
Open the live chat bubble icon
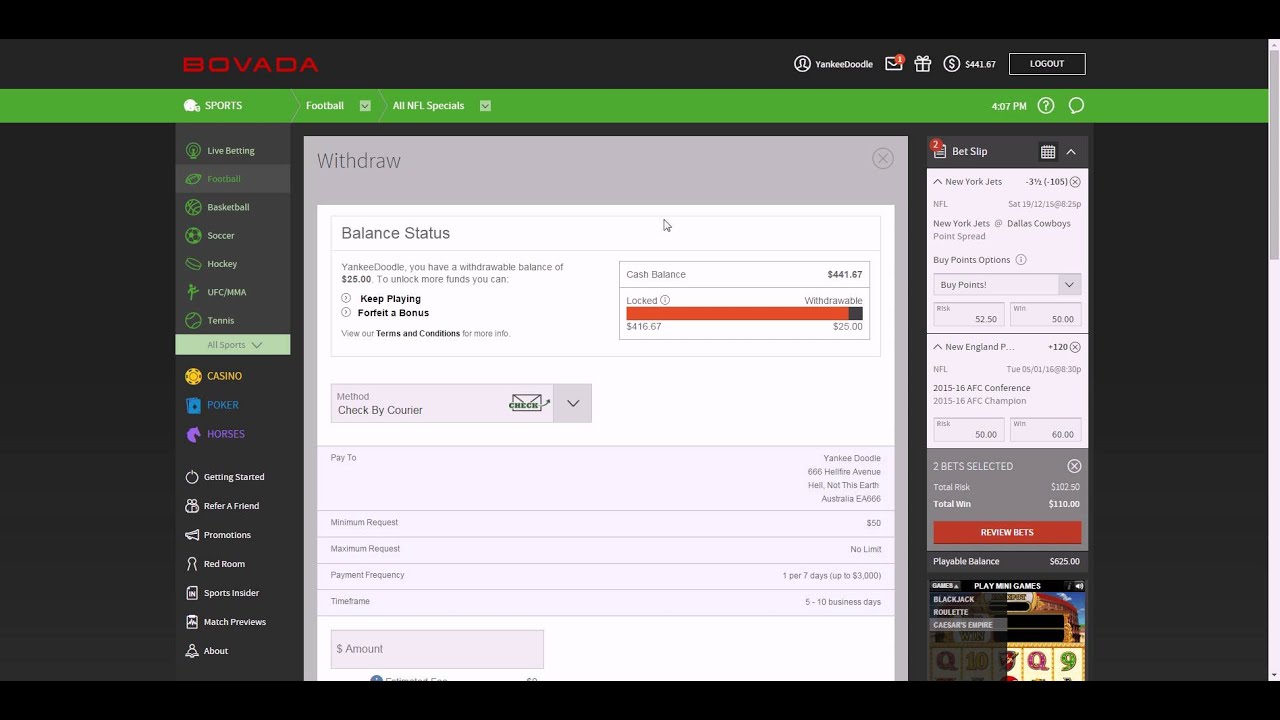1076,106
